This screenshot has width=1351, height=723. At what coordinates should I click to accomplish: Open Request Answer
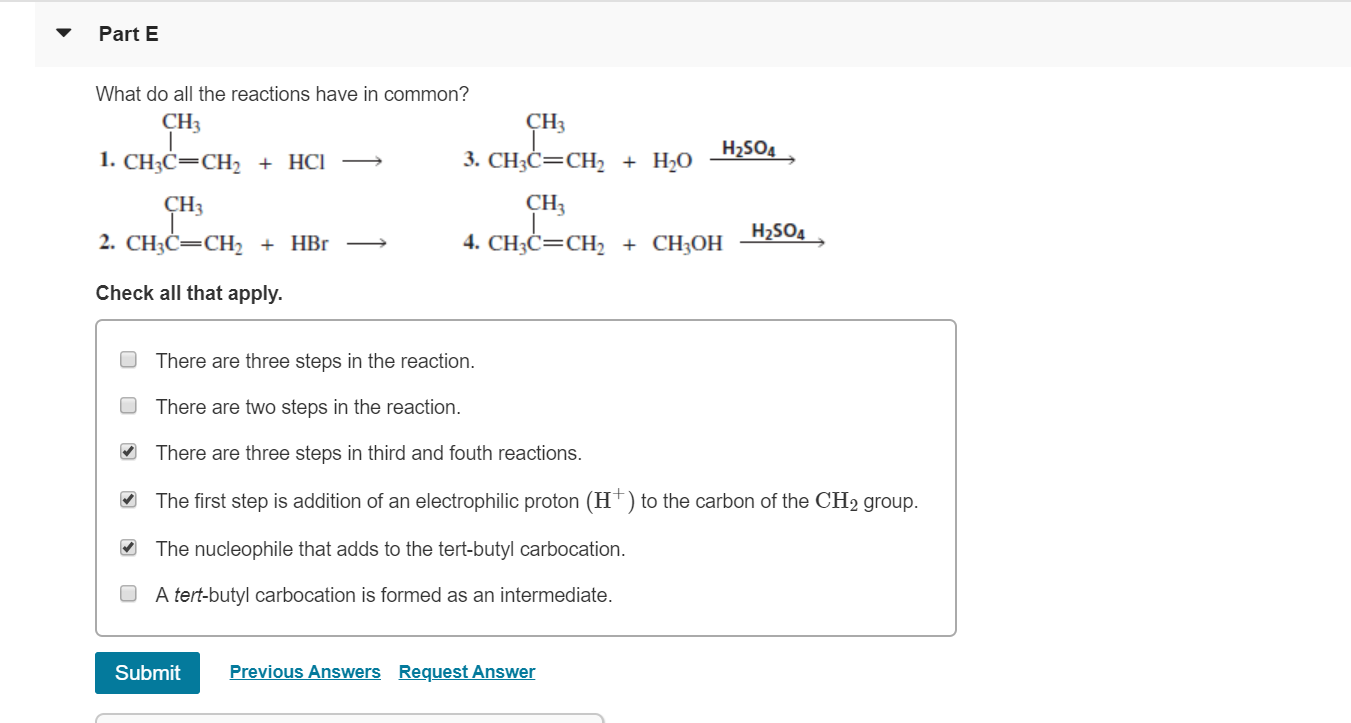coord(466,671)
